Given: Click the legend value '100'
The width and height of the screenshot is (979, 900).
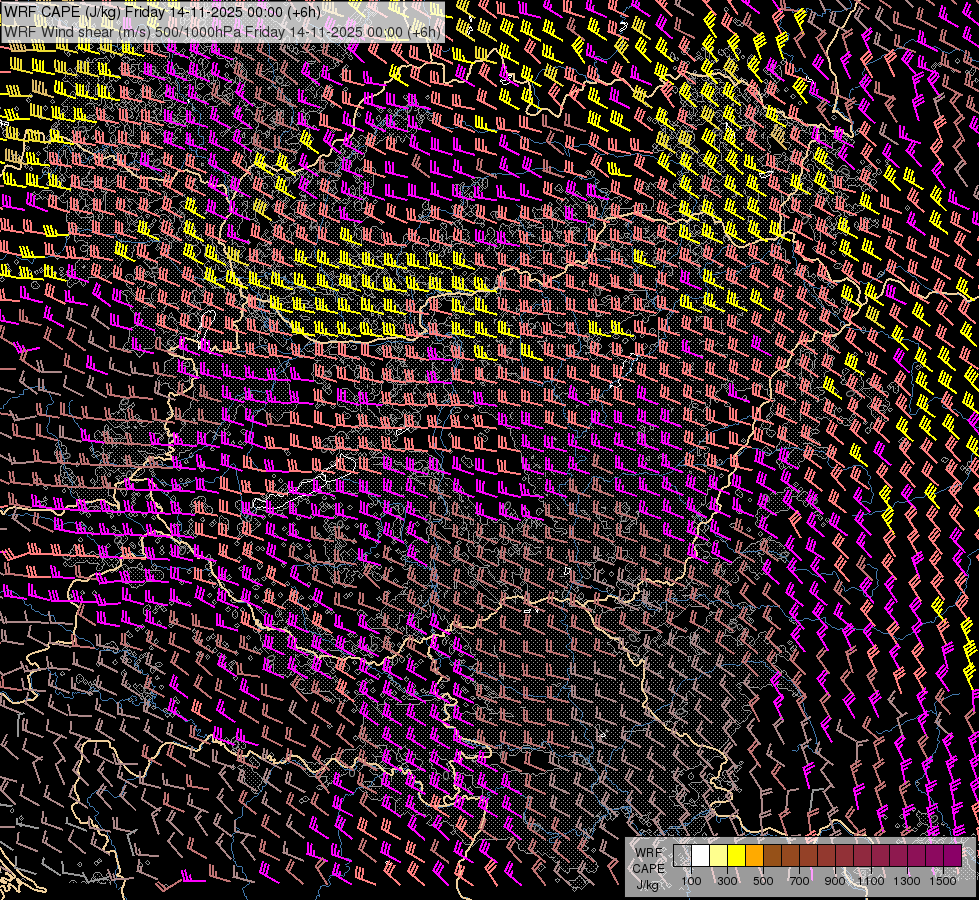Looking at the screenshot, I should [x=691, y=881].
